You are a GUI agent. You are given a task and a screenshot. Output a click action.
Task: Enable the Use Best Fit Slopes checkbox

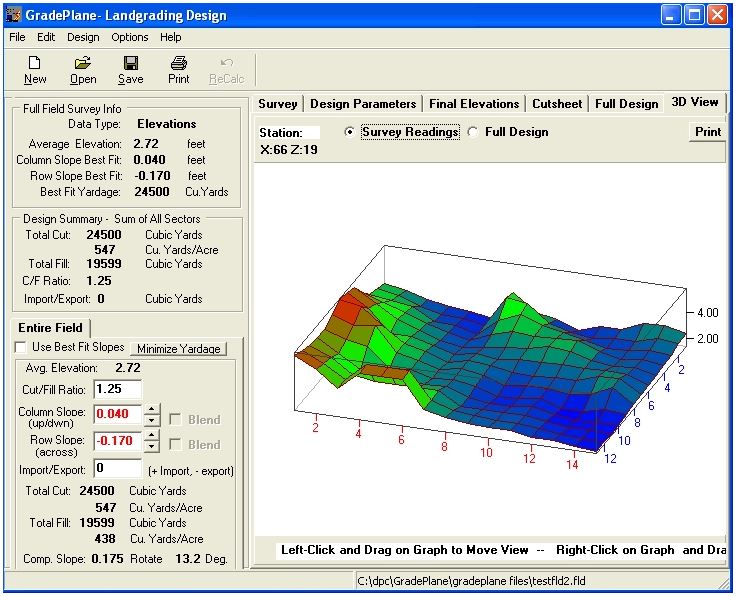click(22, 347)
